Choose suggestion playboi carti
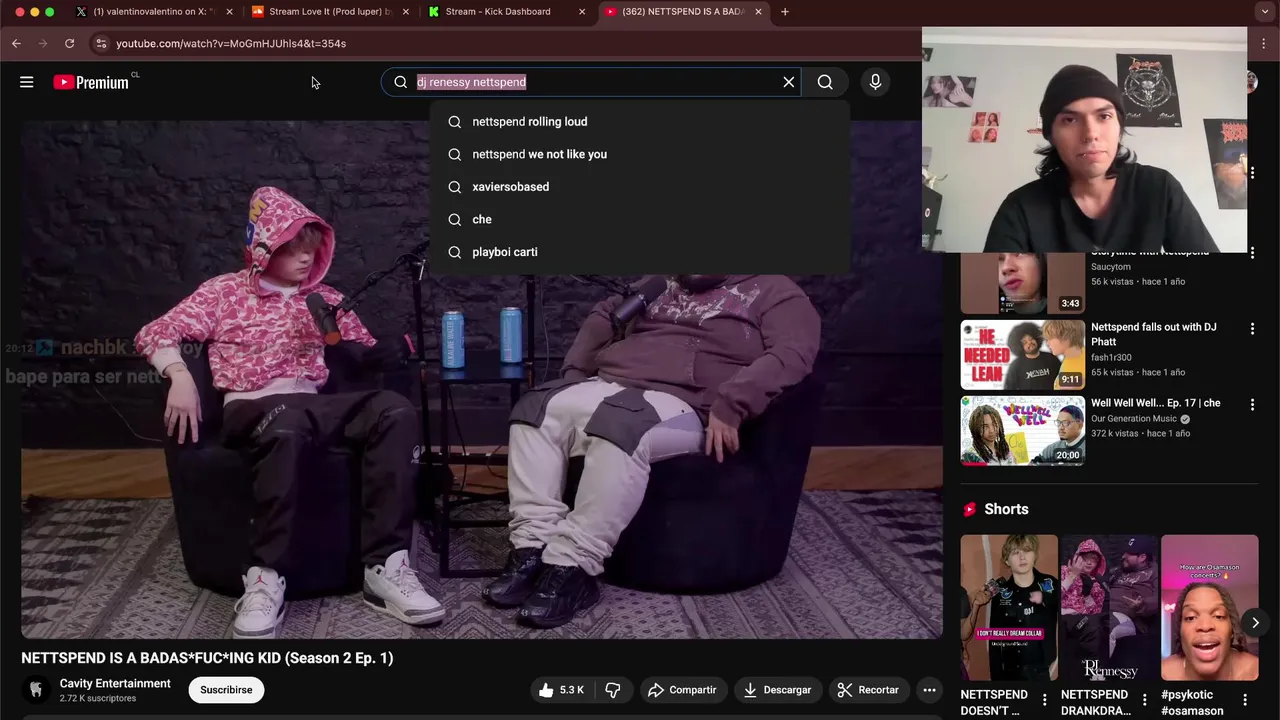This screenshot has width=1280, height=720. pos(640,252)
